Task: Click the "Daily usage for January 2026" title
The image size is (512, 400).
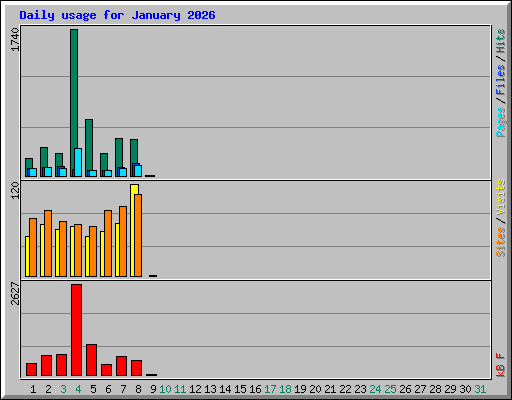Action: point(117,15)
